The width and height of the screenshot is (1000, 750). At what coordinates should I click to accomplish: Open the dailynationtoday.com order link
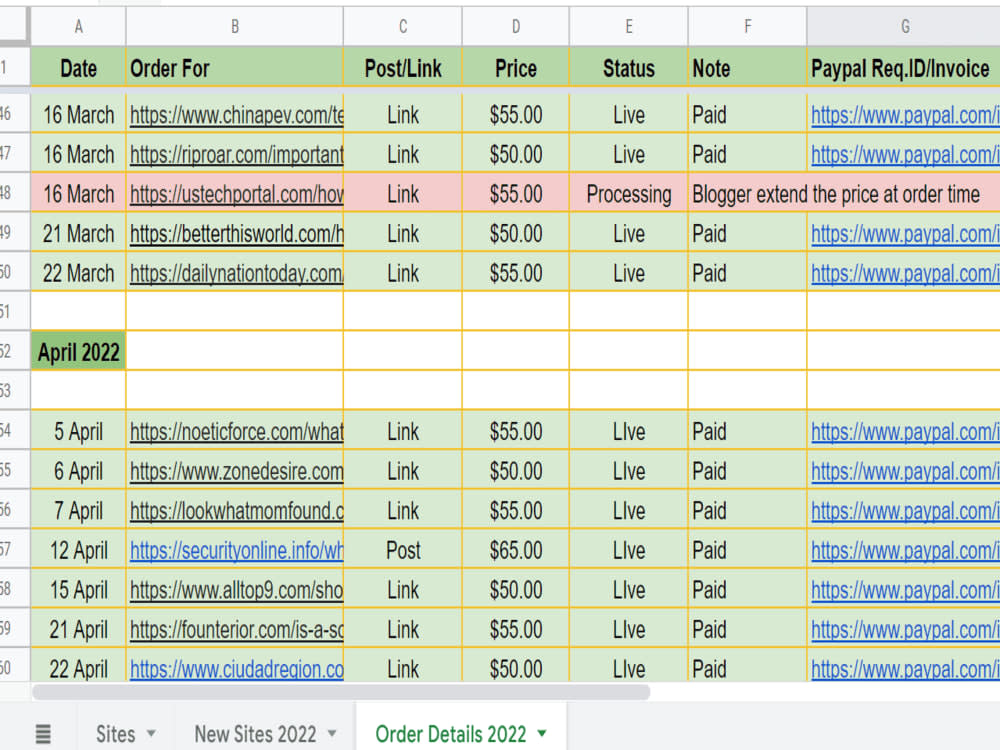coord(237,274)
